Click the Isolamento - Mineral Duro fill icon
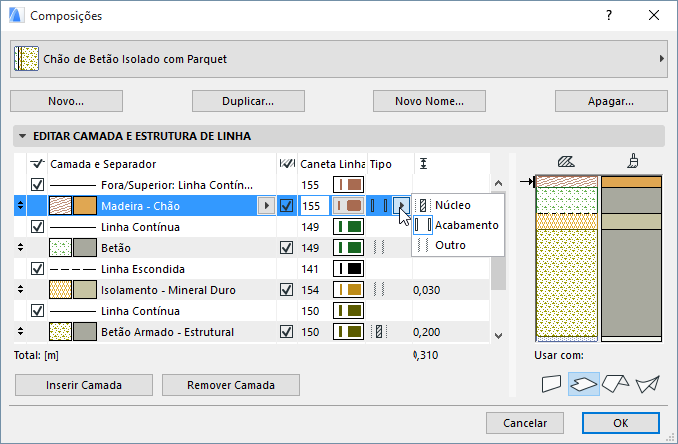Screen dimensions: 678x444 point(61,290)
